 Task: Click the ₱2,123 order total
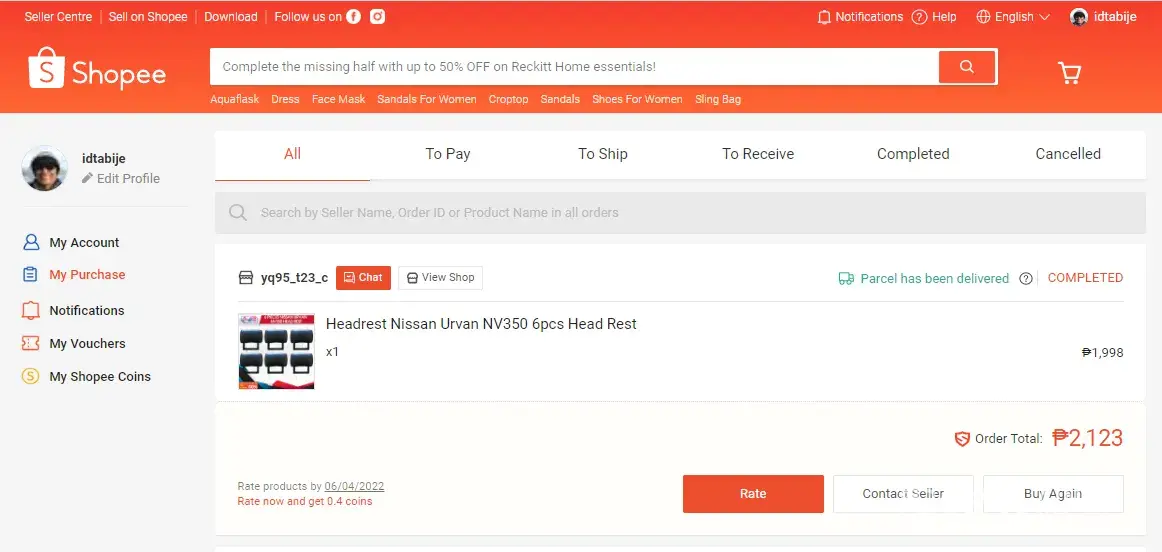point(1088,438)
